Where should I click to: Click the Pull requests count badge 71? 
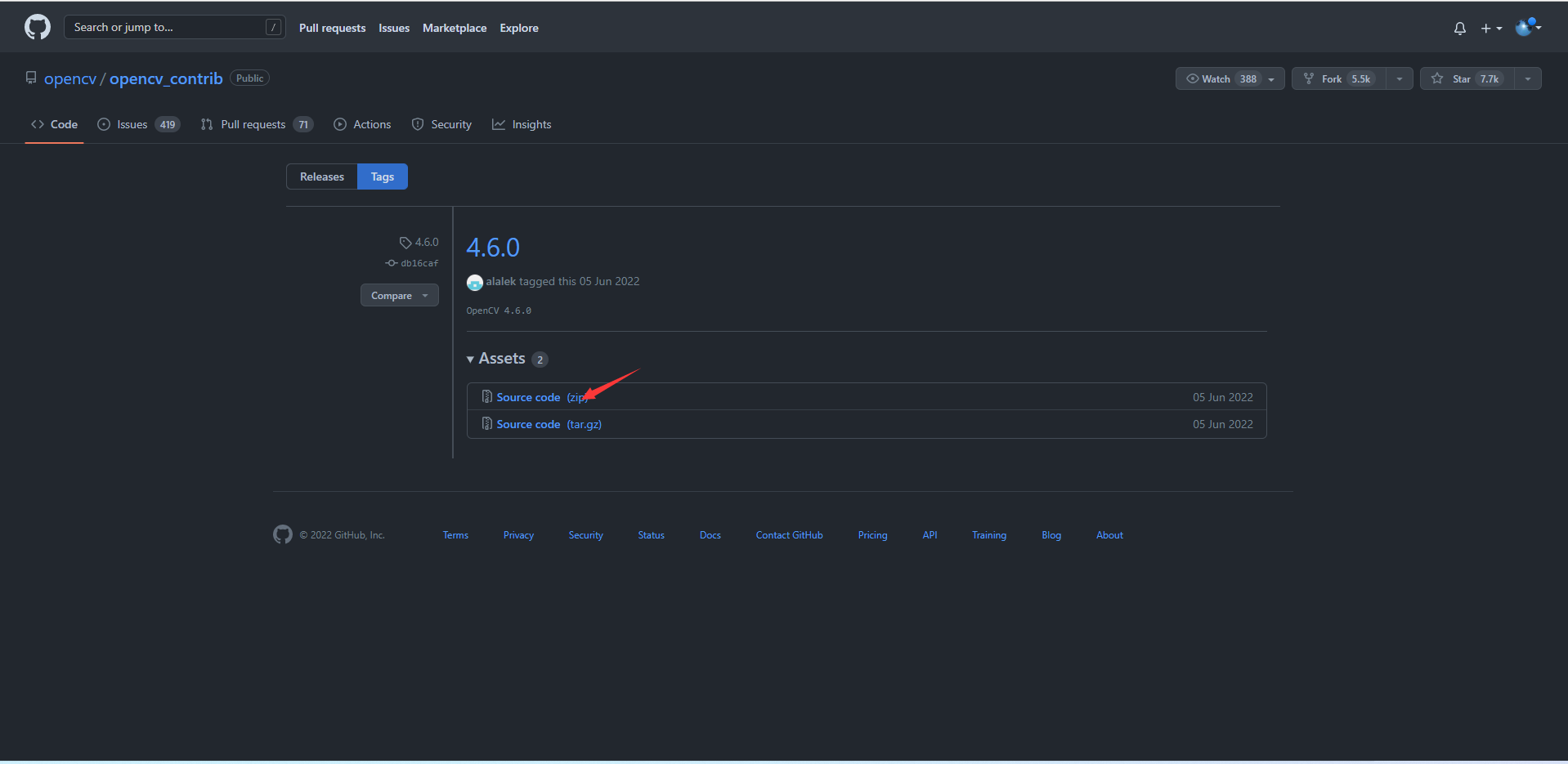pyautogui.click(x=303, y=125)
